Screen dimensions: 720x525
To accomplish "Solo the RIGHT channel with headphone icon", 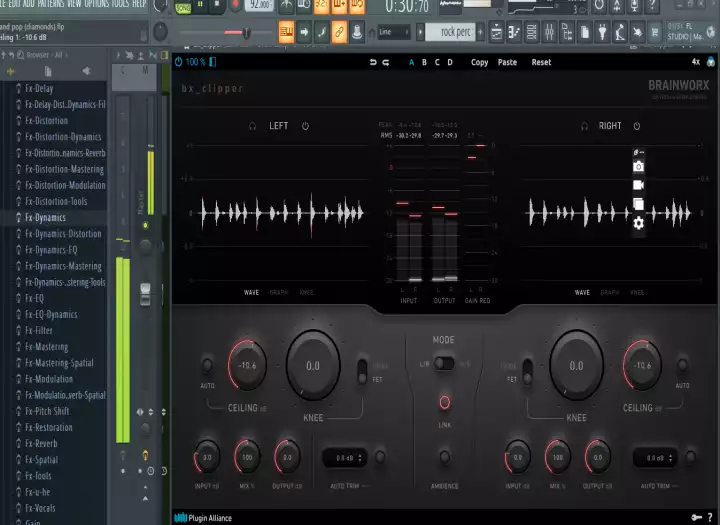I will (x=584, y=126).
